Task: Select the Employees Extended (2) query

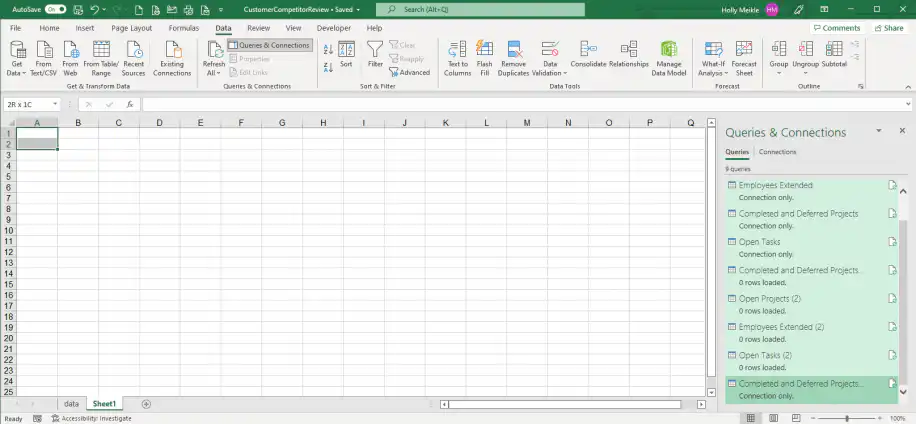Action: pyautogui.click(x=811, y=333)
